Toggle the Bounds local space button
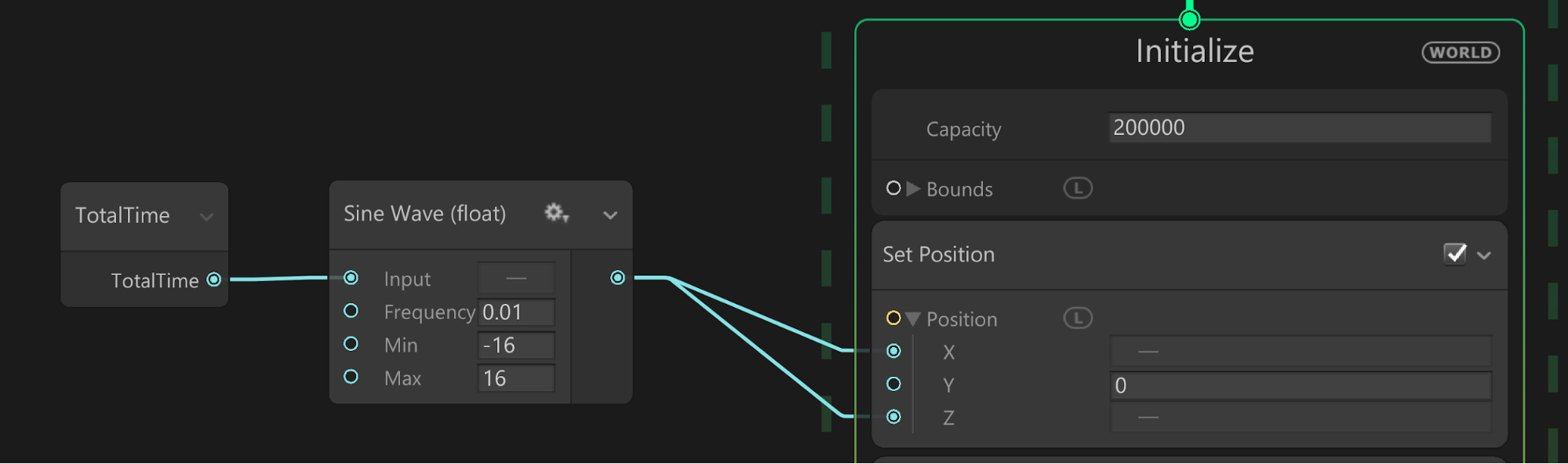This screenshot has width=1568, height=464. pos(1077,188)
